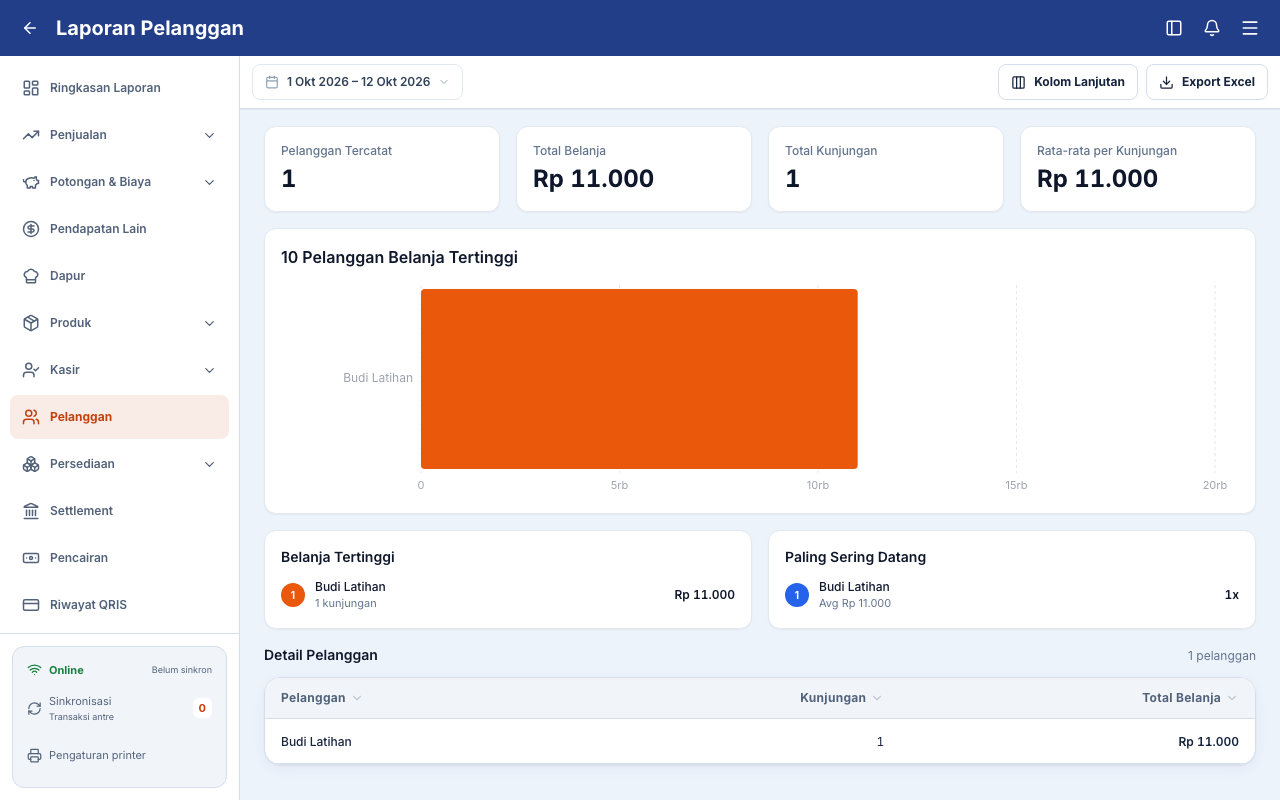Click the blue rank 1 badge
Viewport: 1280px width, 800px height.
pyautogui.click(x=797, y=595)
